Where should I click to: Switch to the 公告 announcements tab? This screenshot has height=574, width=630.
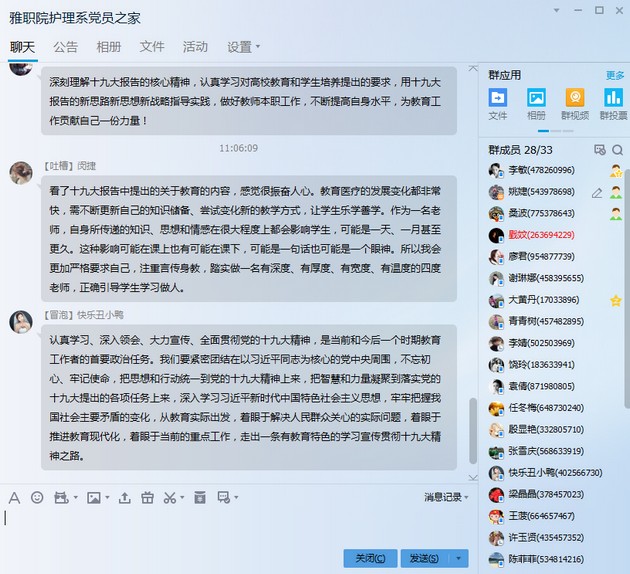point(66,47)
